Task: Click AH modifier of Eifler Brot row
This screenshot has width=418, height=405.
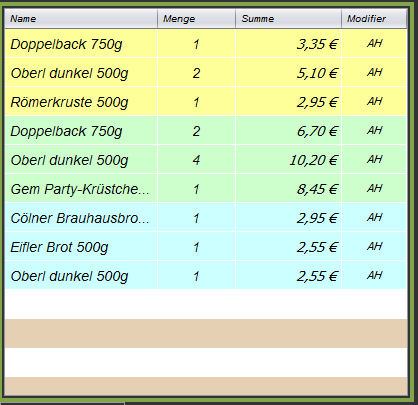Action: click(x=374, y=247)
